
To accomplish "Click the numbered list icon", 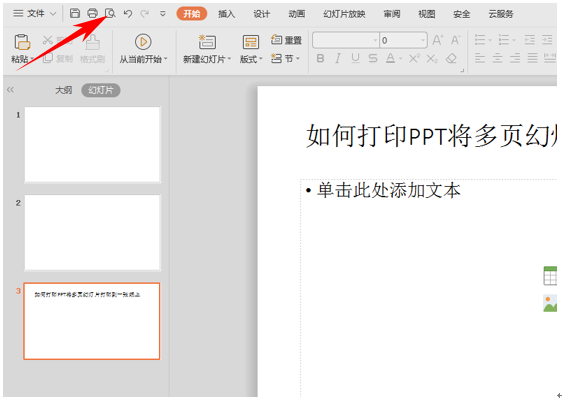I will pyautogui.click(x=504, y=40).
